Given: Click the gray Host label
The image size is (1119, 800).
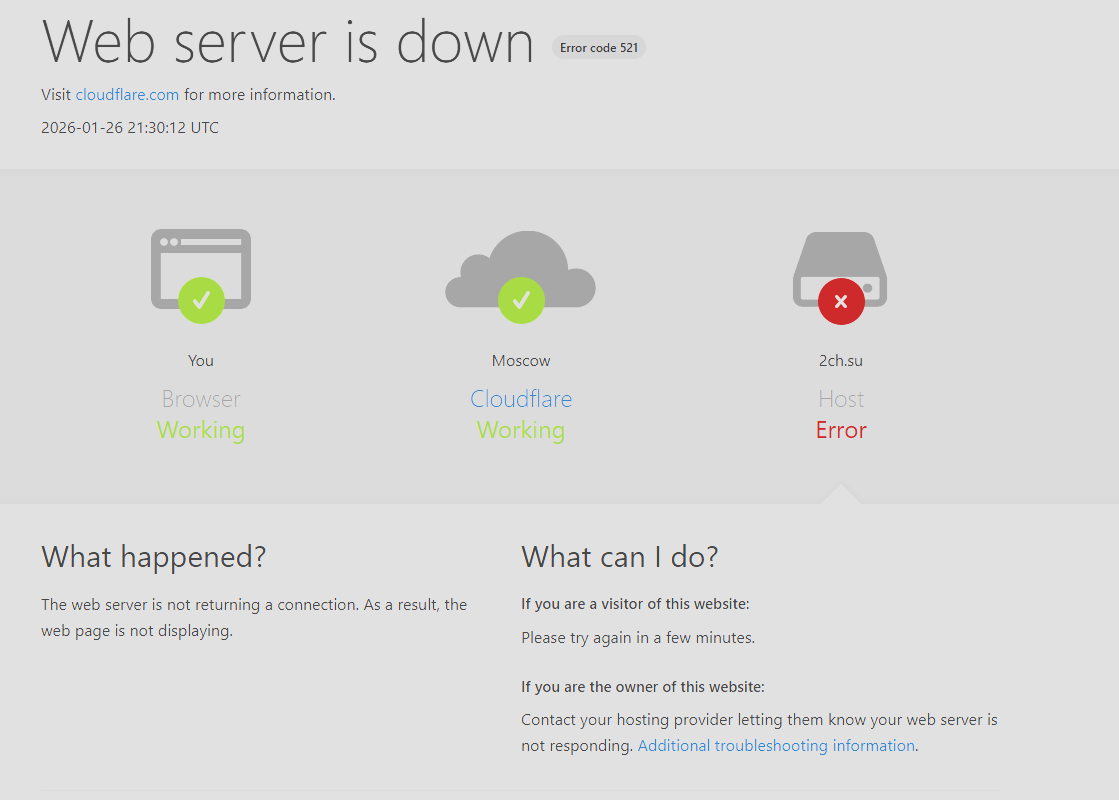Looking at the screenshot, I should 841,399.
